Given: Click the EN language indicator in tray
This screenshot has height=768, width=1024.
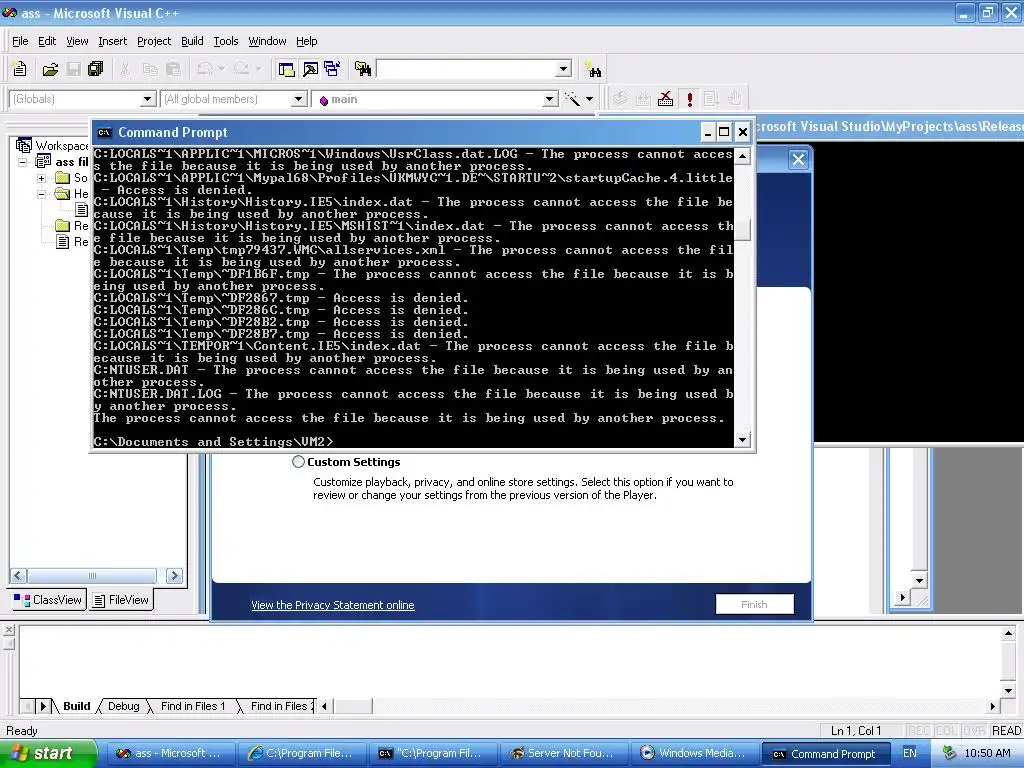Looking at the screenshot, I should 910,753.
